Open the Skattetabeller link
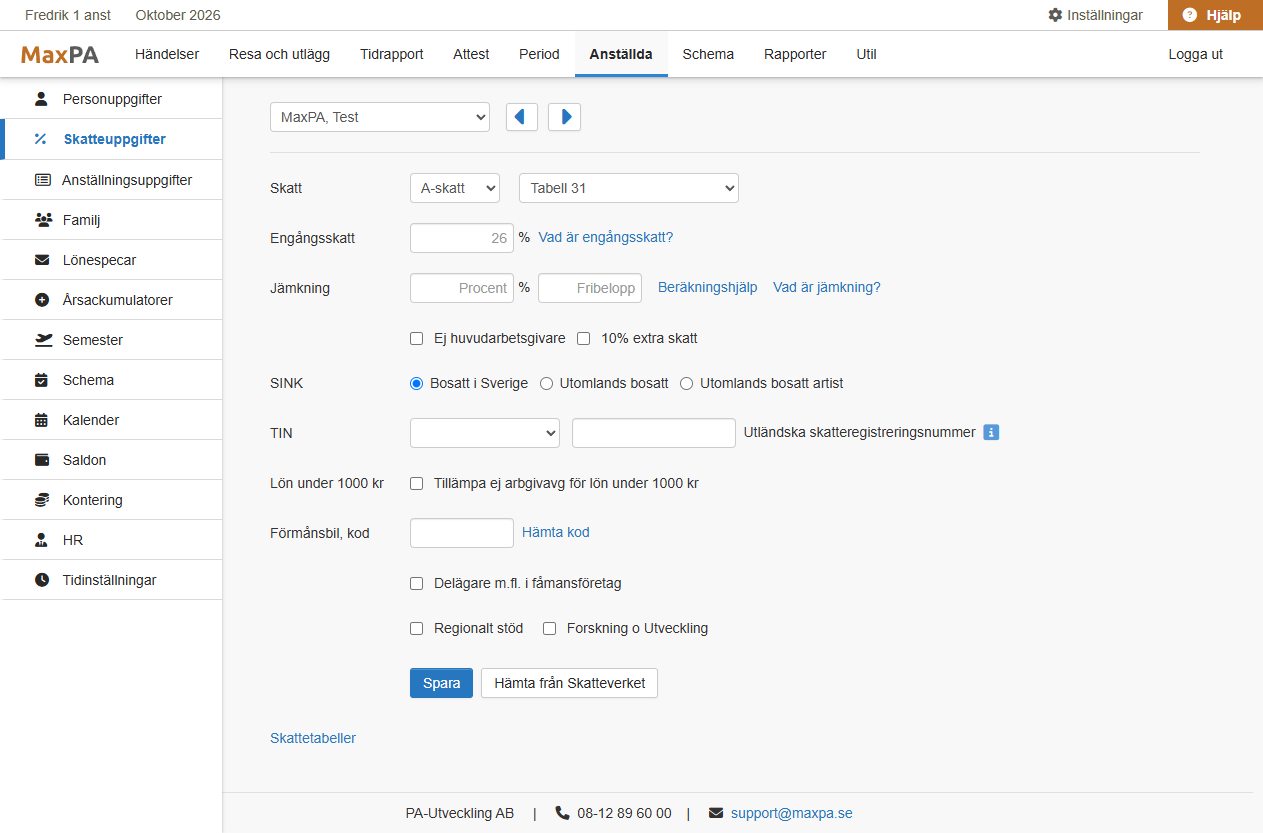The height and width of the screenshot is (833, 1263). 313,738
